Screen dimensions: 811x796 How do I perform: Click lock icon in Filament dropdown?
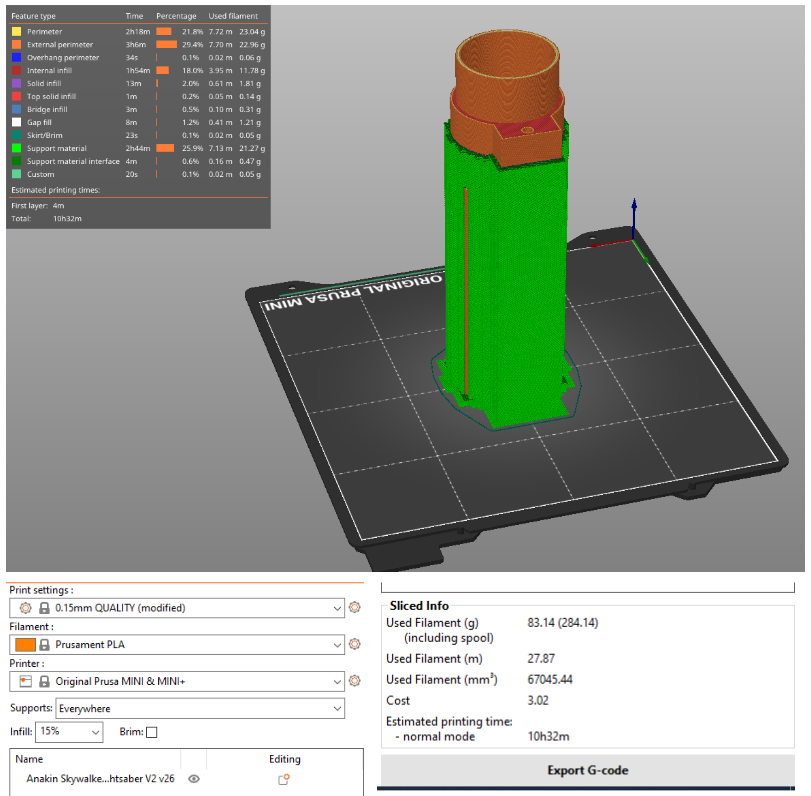tap(44, 644)
